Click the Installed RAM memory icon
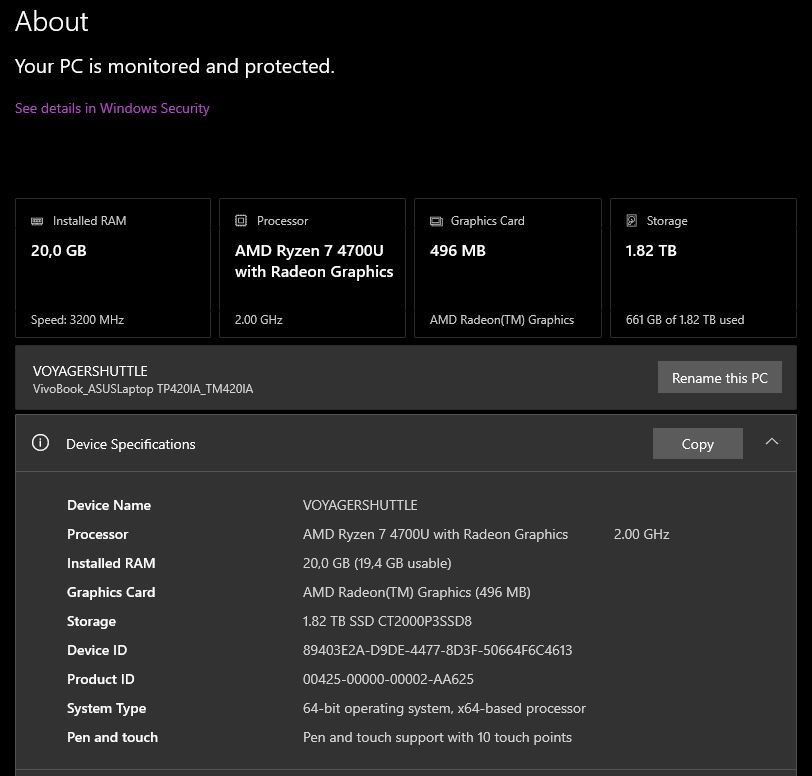The image size is (812, 776). [38, 221]
